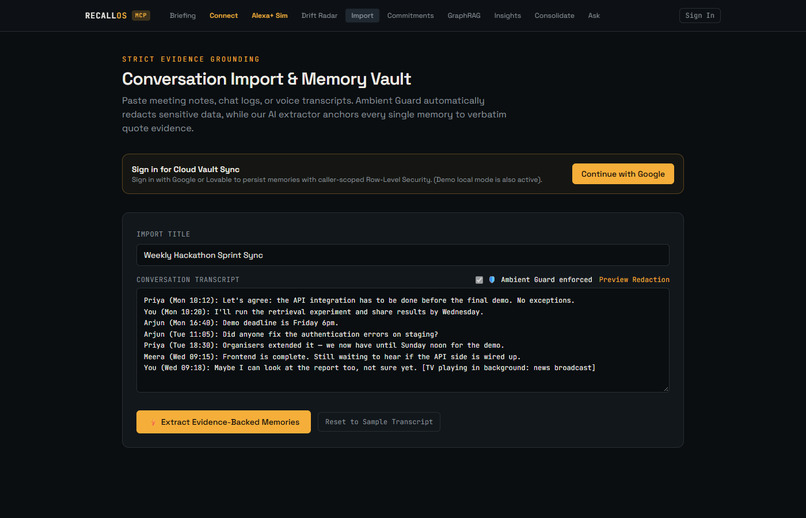Click the 'You (Mon 10:20)' retrieval experiment line
The width and height of the screenshot is (806, 518).
(314, 311)
